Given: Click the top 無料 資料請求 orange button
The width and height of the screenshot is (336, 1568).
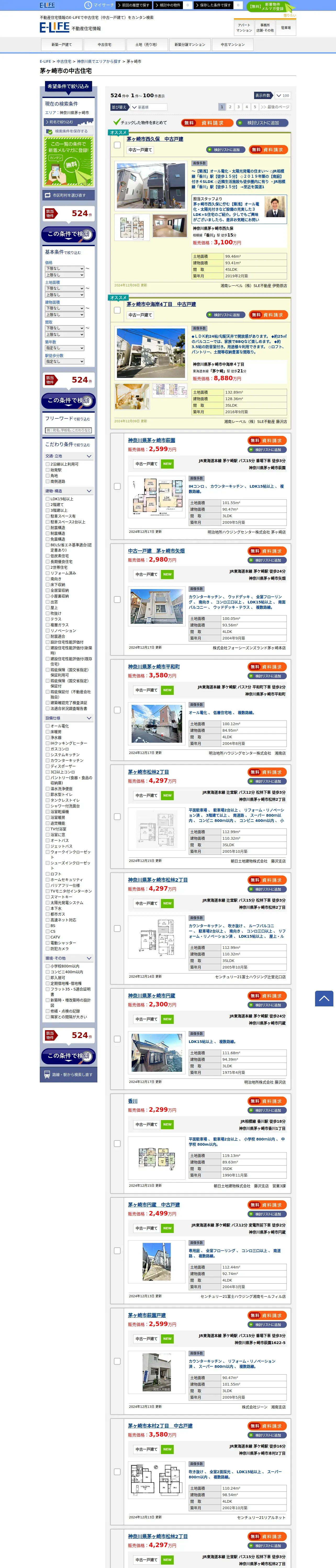Looking at the screenshot, I should click(x=207, y=123).
